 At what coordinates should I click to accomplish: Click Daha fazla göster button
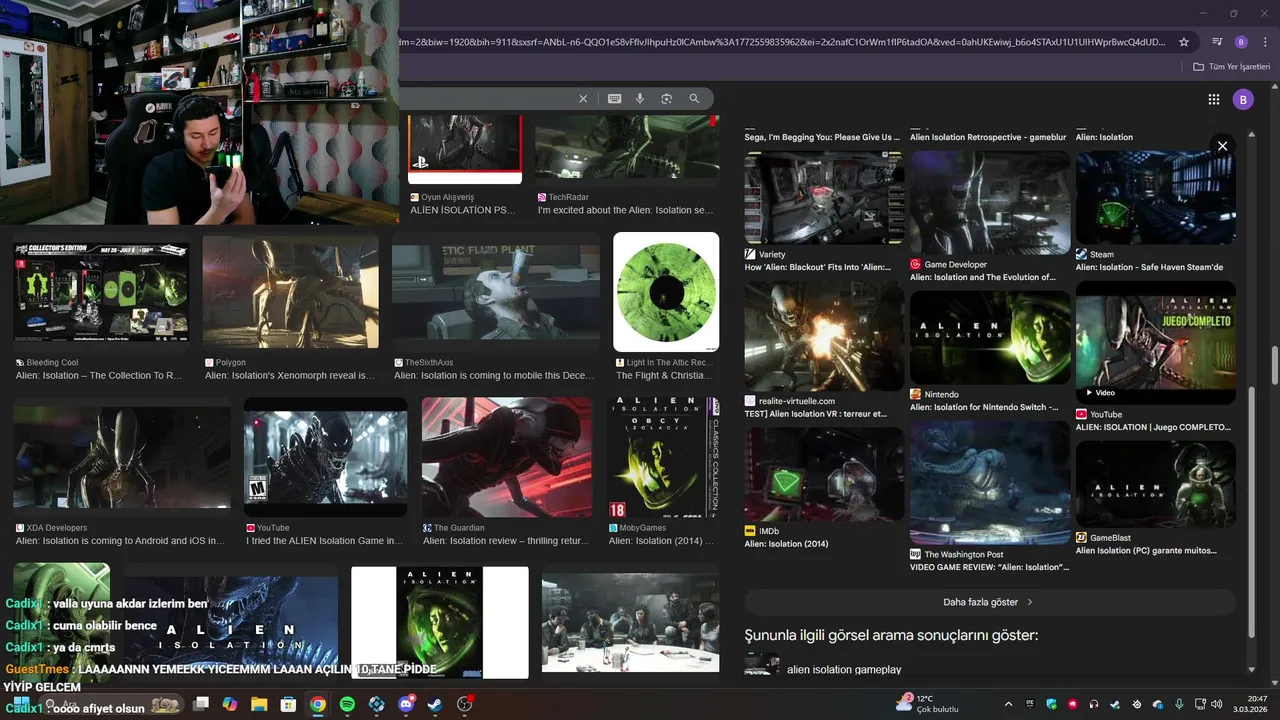990,602
